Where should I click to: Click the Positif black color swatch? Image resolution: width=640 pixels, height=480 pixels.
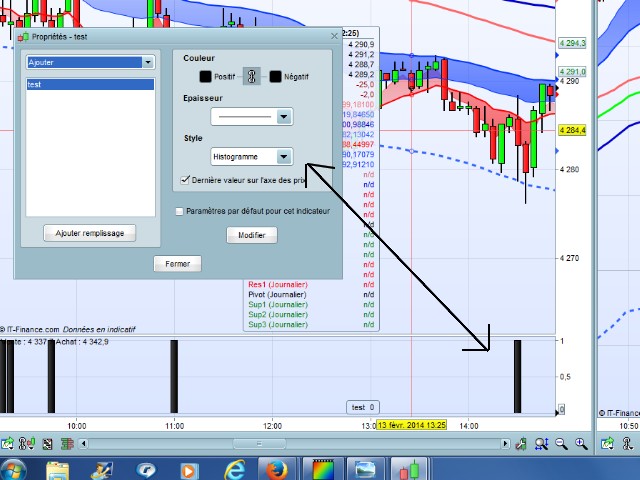tap(205, 76)
